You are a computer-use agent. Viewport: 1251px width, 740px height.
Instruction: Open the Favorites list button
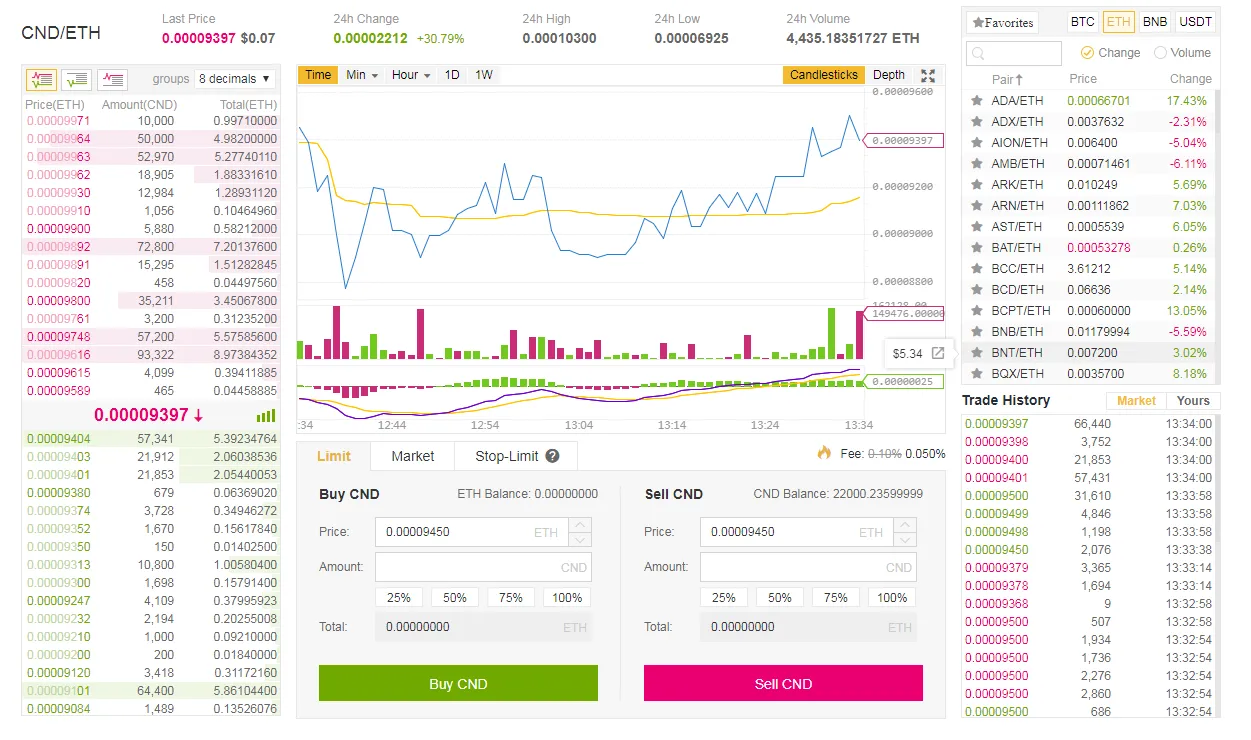[1003, 22]
